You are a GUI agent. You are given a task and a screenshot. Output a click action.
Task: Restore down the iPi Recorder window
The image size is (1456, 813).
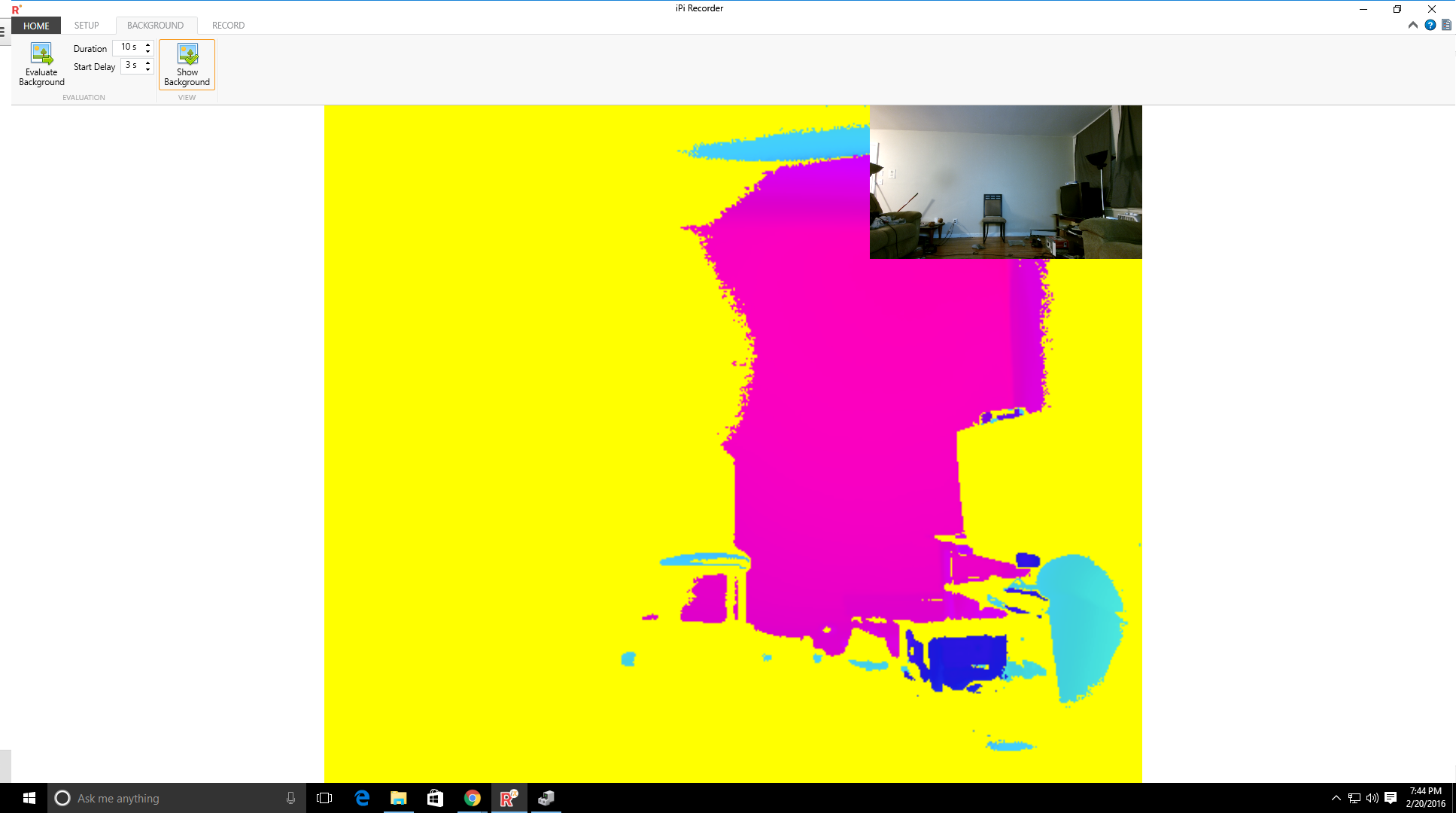pyautogui.click(x=1397, y=9)
